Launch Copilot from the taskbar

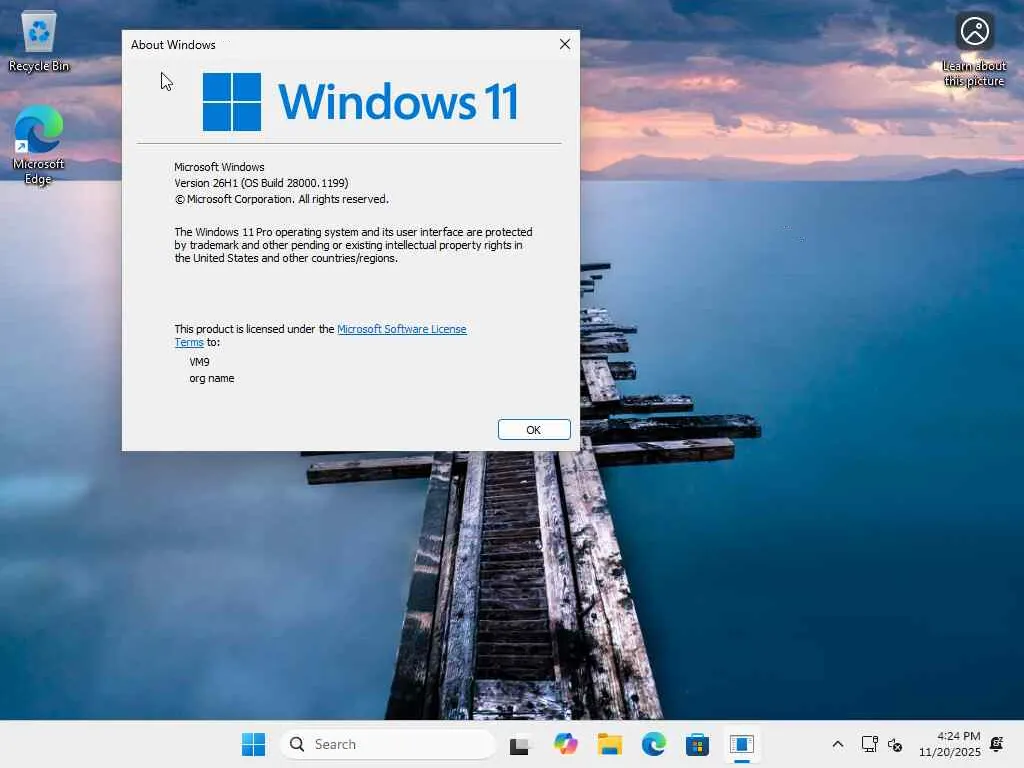tap(566, 744)
